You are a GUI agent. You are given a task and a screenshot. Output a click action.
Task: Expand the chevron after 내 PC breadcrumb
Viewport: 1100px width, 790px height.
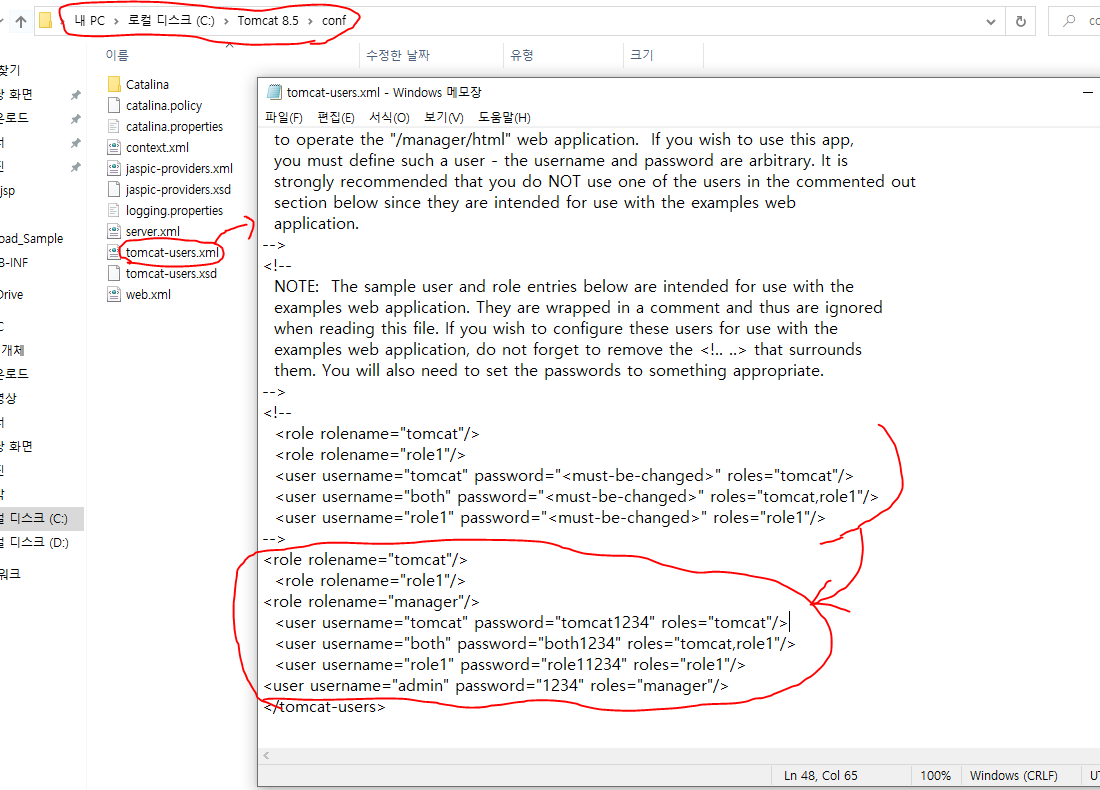click(x=116, y=22)
